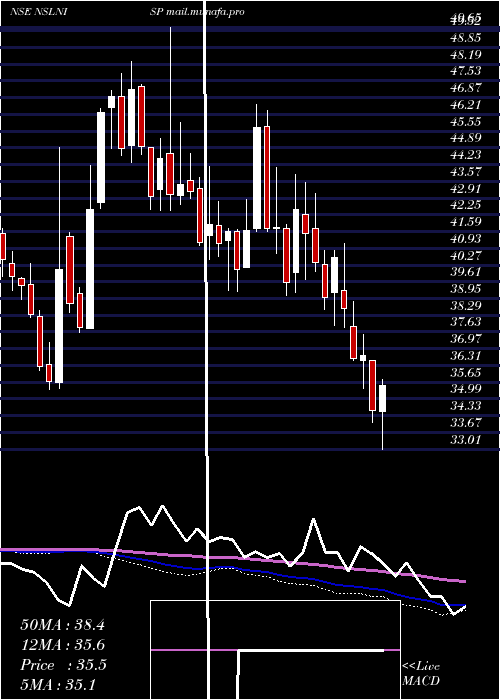
Task: Click the 36.97 price axis label
Action: [466, 339]
